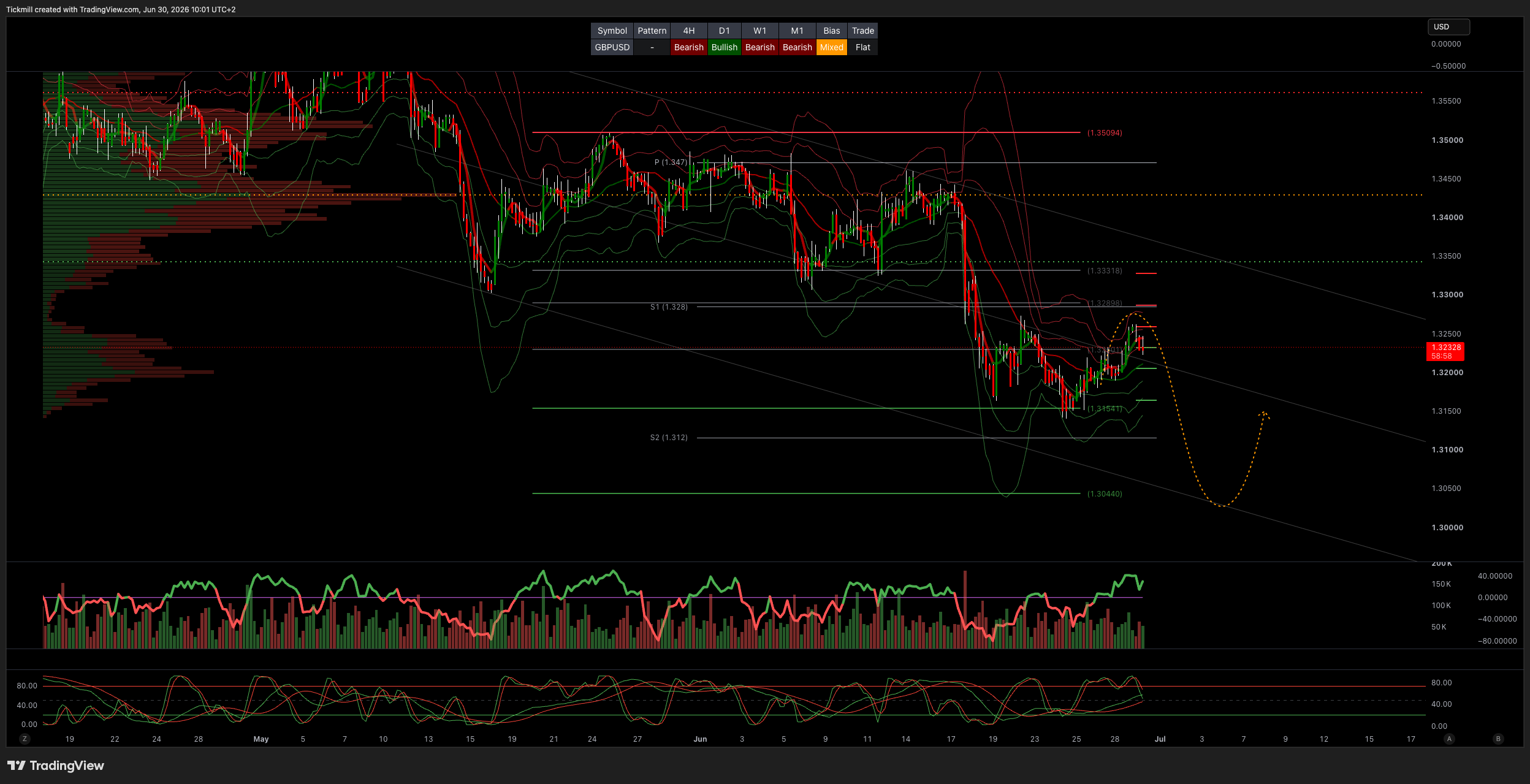Click the Z timezone button
Image resolution: width=1530 pixels, height=784 pixels.
click(x=25, y=739)
